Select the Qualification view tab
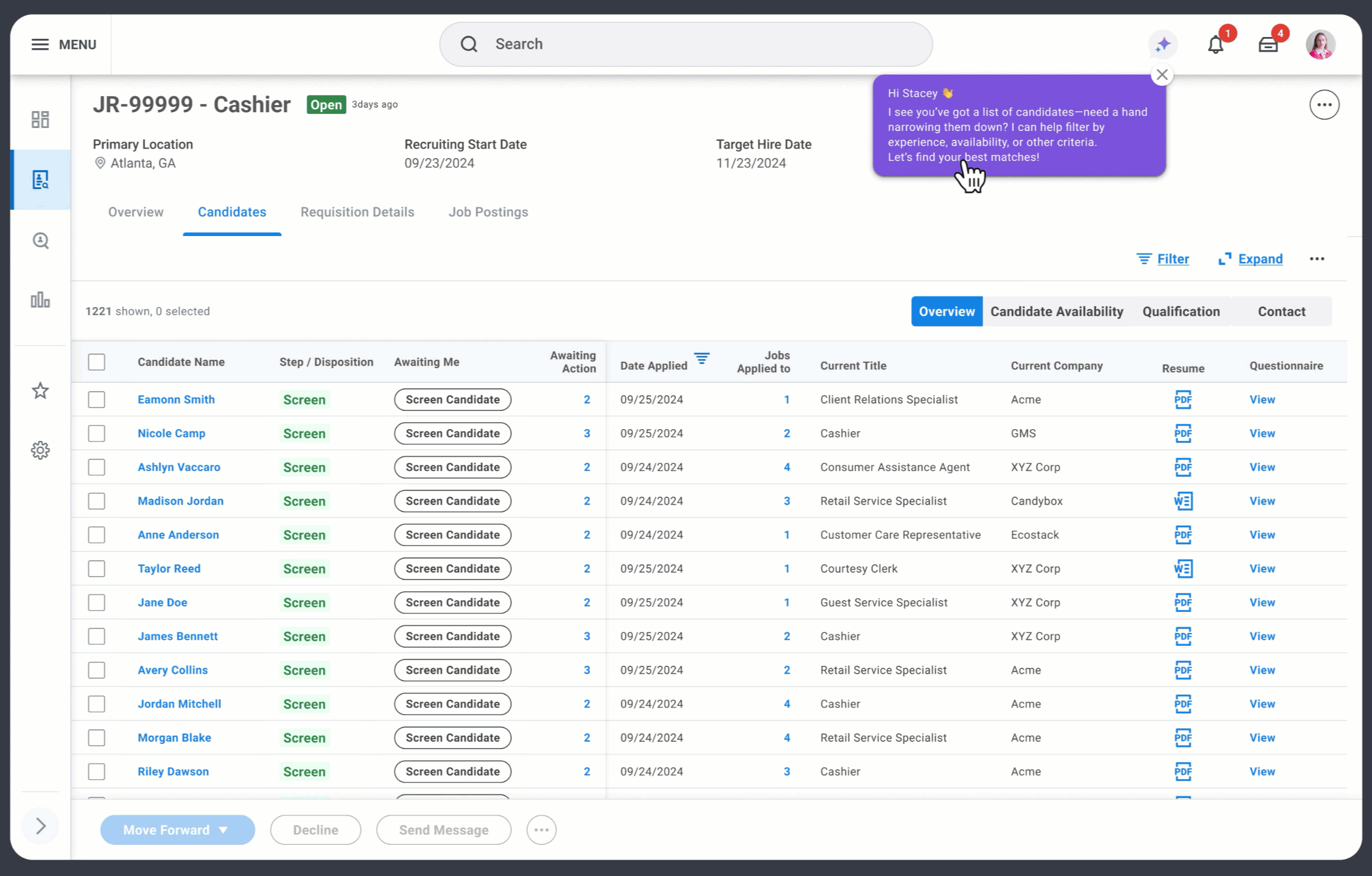This screenshot has width=1372, height=876. pos(1181,311)
